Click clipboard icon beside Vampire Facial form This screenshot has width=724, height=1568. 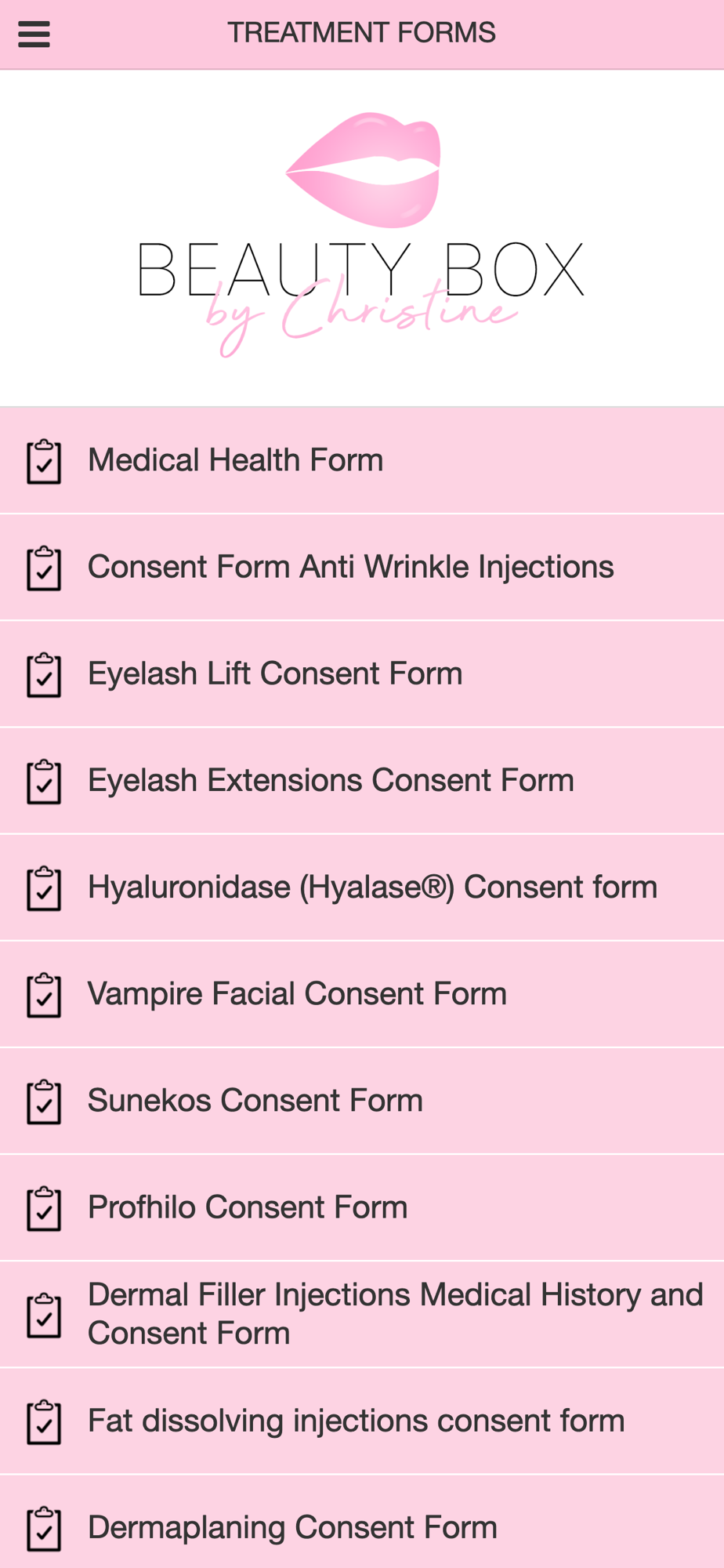point(44,995)
